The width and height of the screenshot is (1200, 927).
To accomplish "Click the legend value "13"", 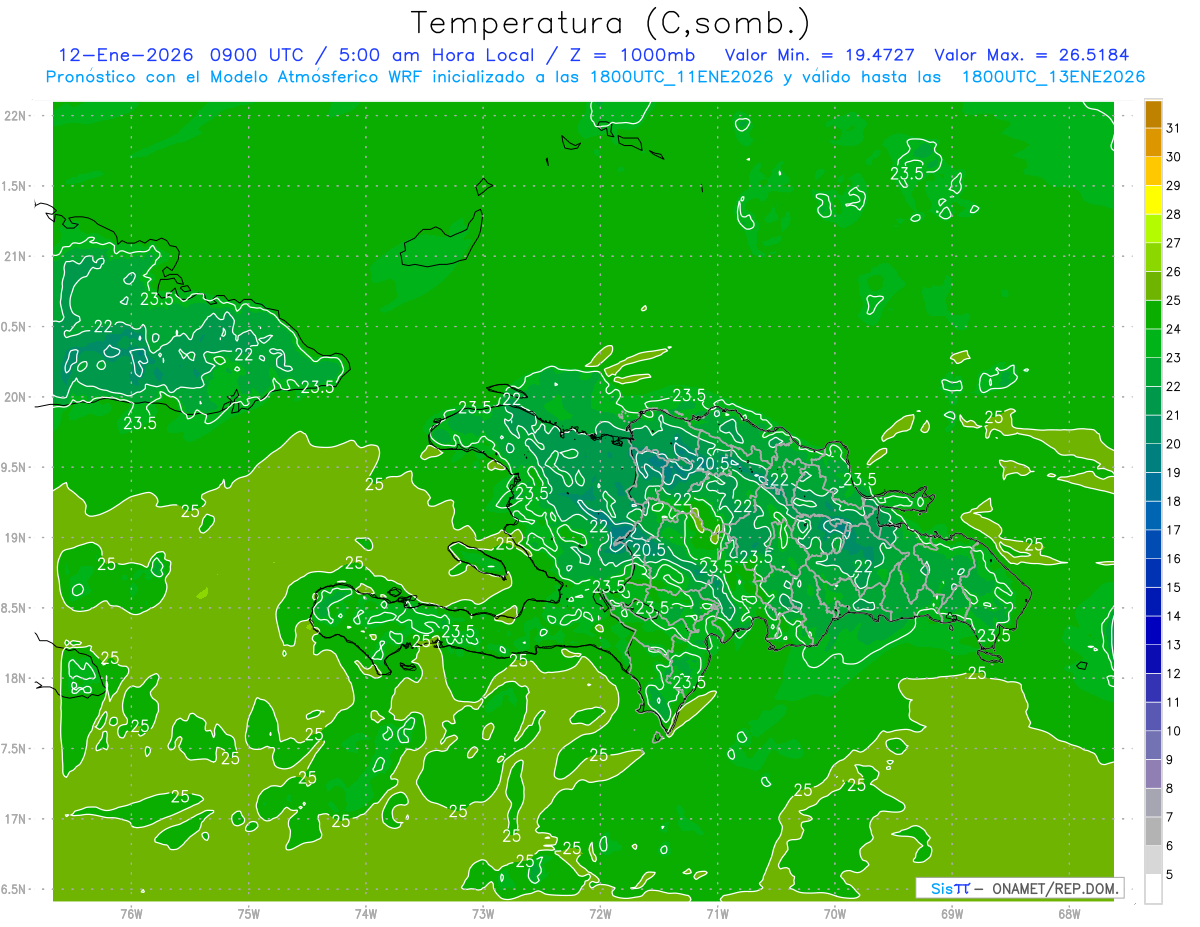I will [1173, 645].
